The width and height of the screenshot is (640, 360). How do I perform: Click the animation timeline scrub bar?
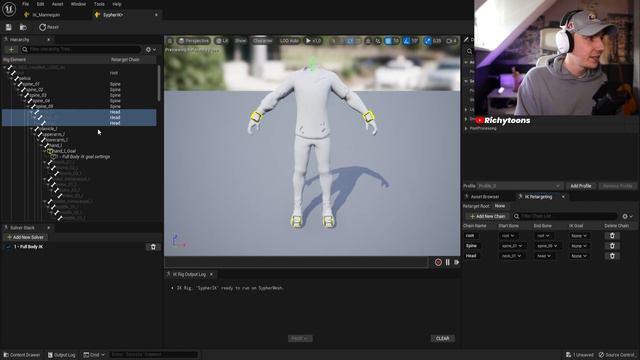click(297, 262)
